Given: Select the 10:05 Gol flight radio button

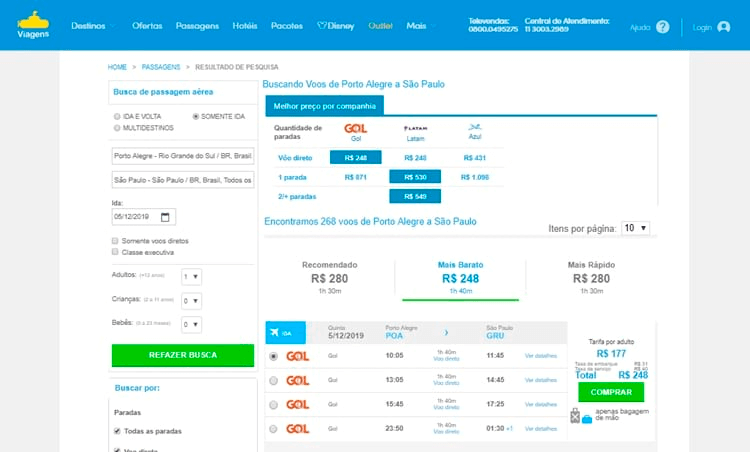Looking at the screenshot, I should [x=273, y=356].
